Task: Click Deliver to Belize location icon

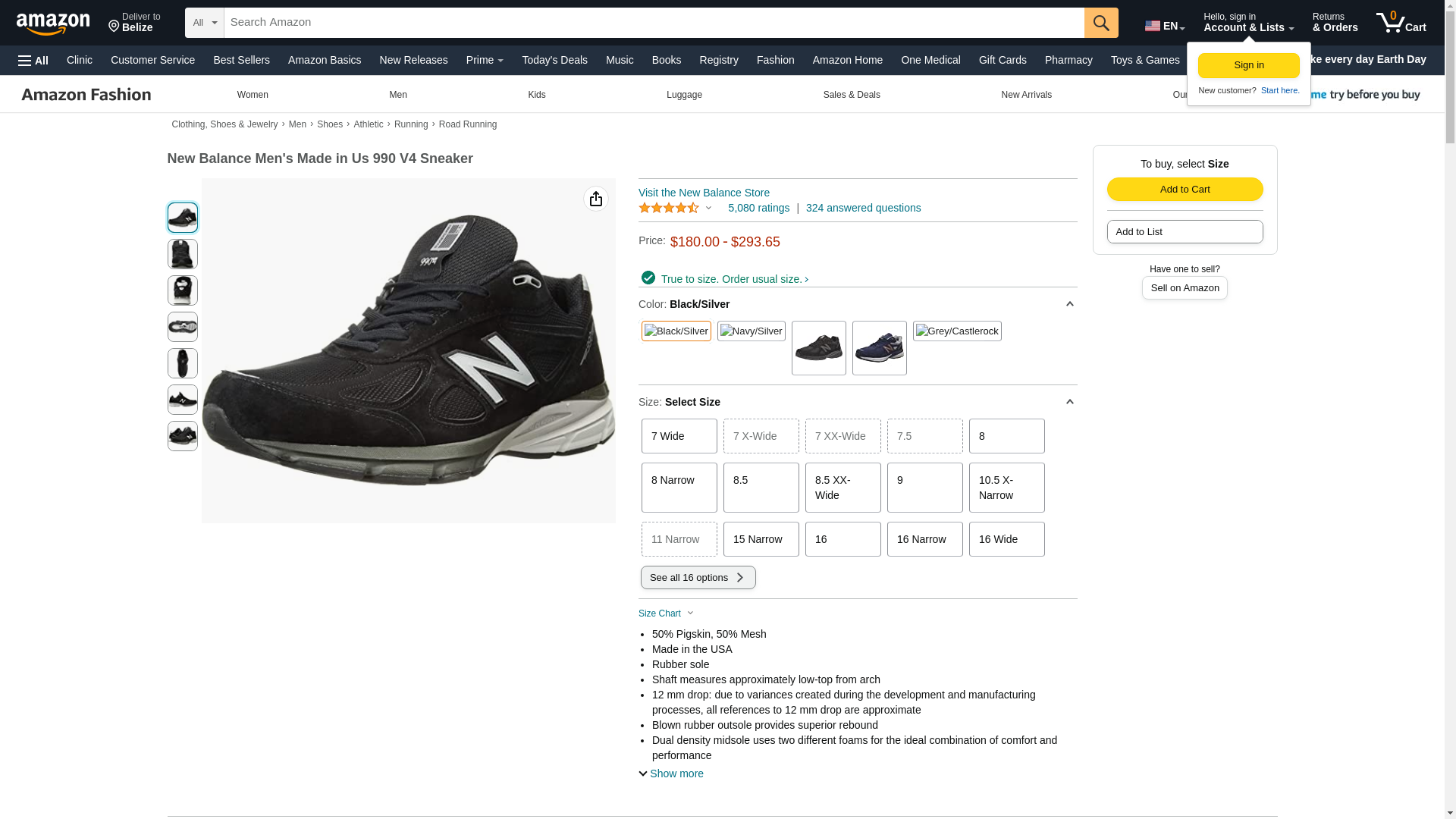Action: coord(115,27)
